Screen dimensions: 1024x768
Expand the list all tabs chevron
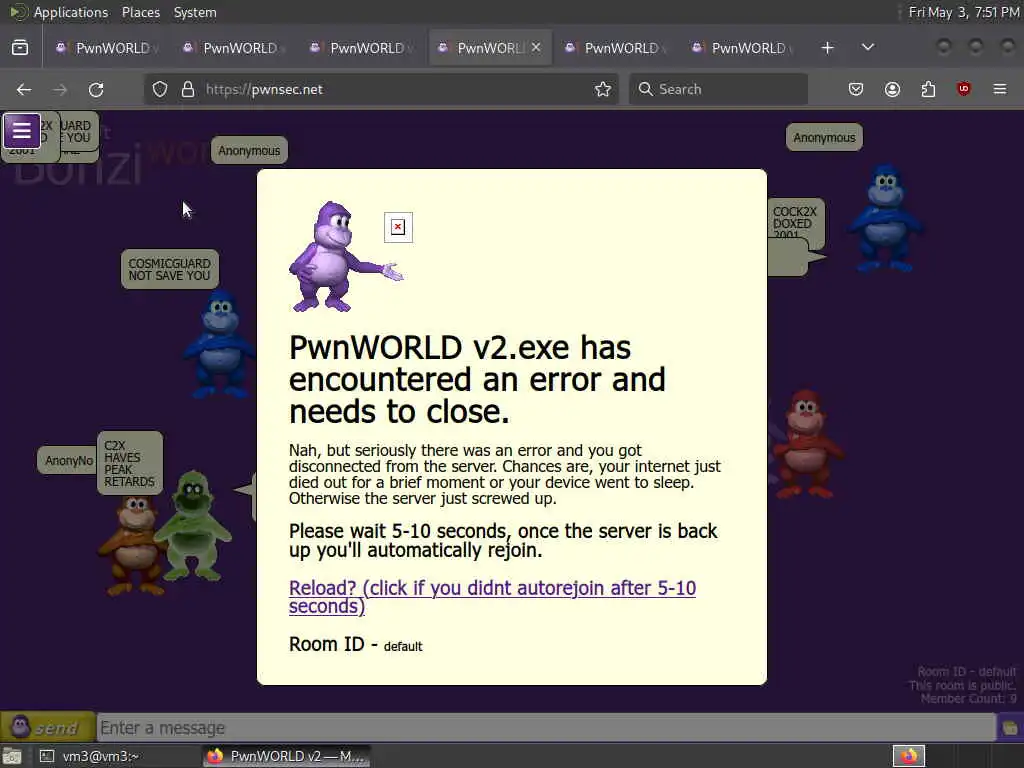(x=868, y=47)
